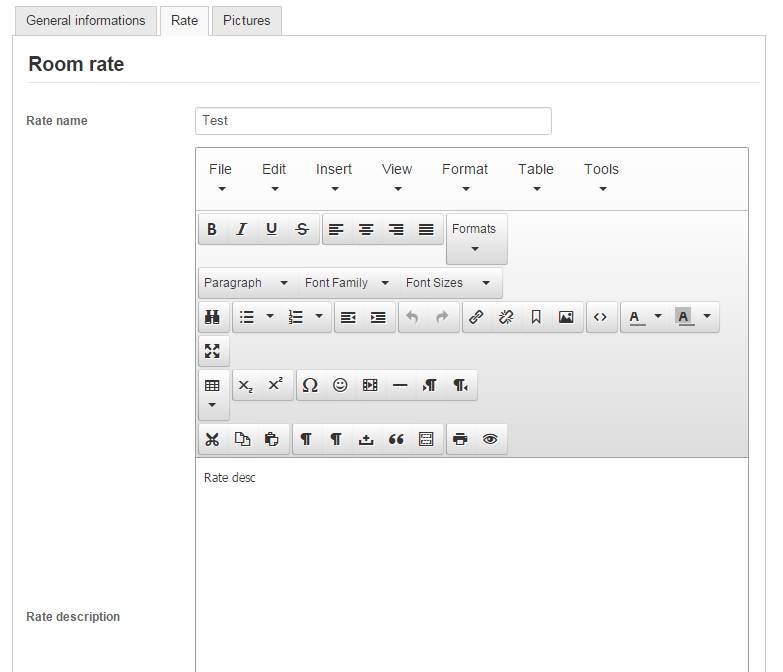Open find and replace binoculars tool
Image resolution: width=783 pixels, height=672 pixels.
(x=213, y=317)
